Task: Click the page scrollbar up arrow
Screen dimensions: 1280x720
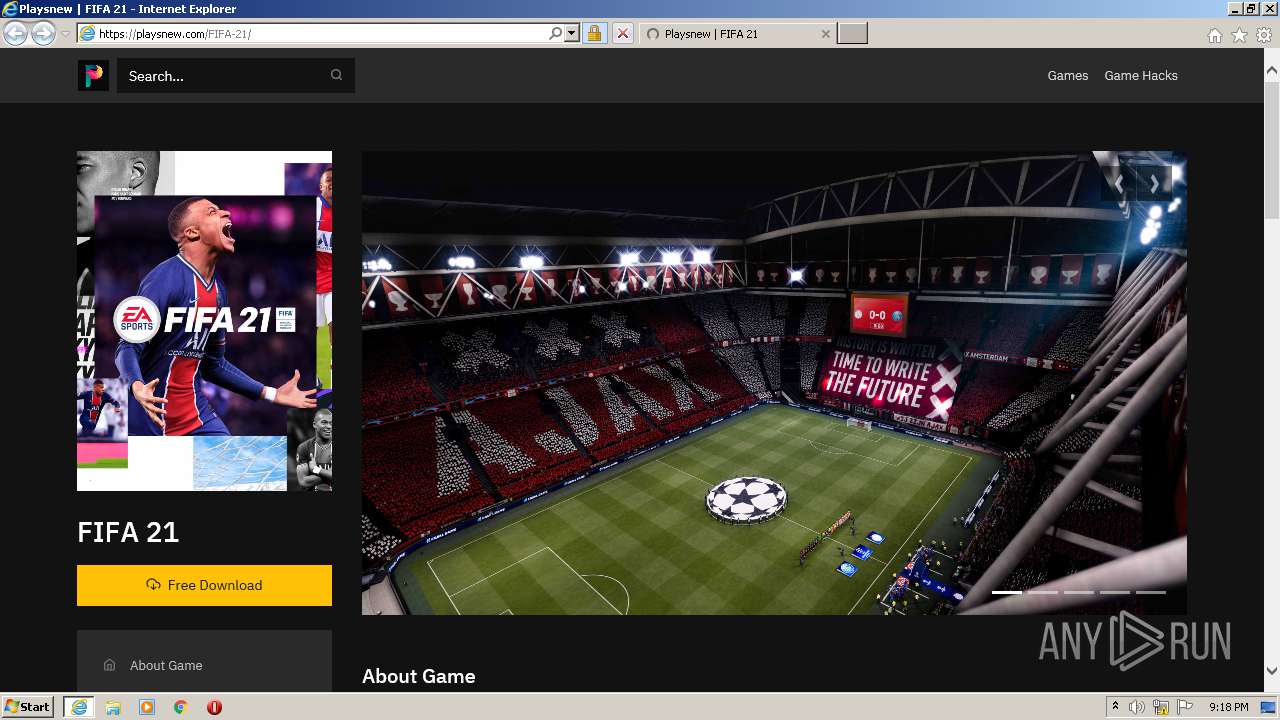Action: pos(1272,71)
